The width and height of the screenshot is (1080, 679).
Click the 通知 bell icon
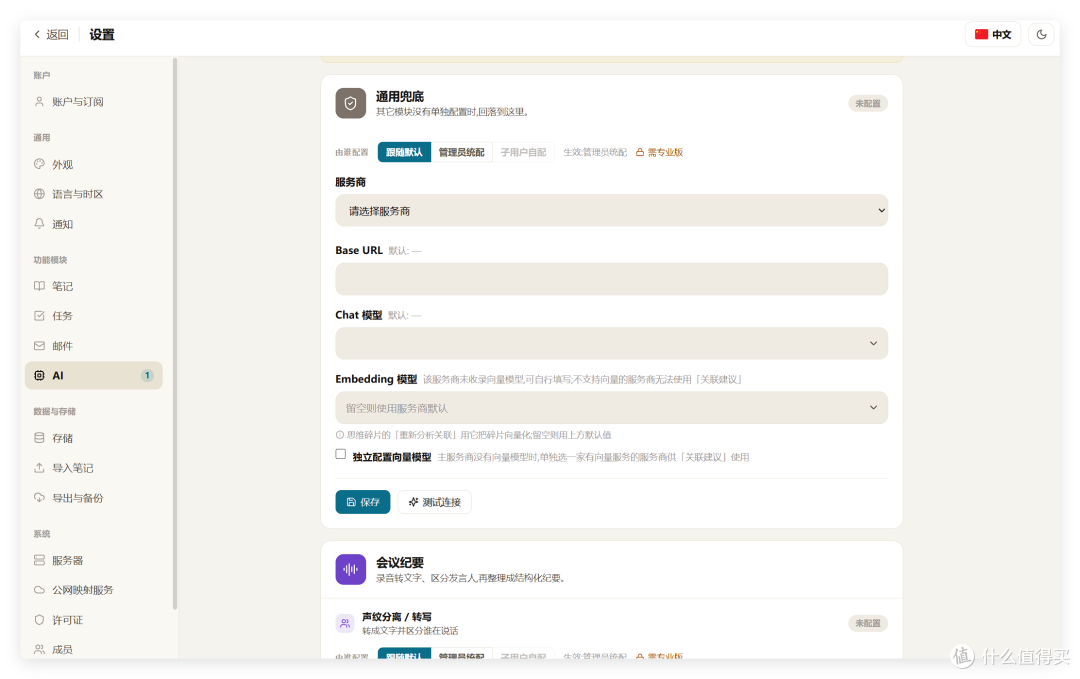pos(39,224)
